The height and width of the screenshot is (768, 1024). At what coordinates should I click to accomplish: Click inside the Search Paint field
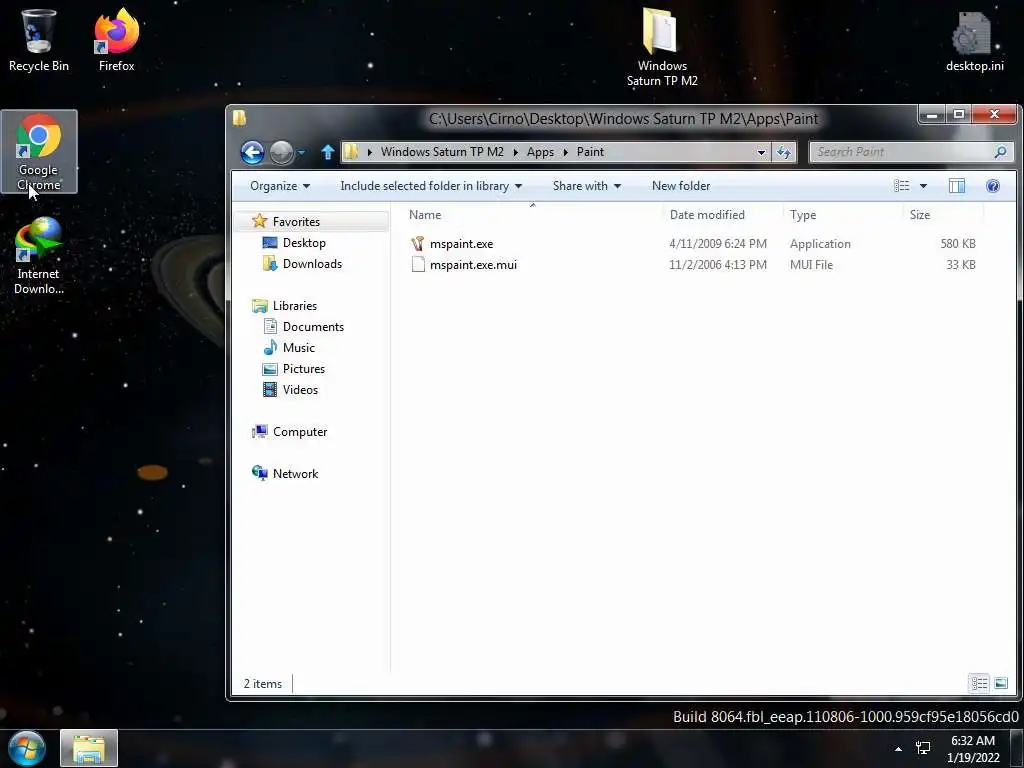pyautogui.click(x=902, y=152)
